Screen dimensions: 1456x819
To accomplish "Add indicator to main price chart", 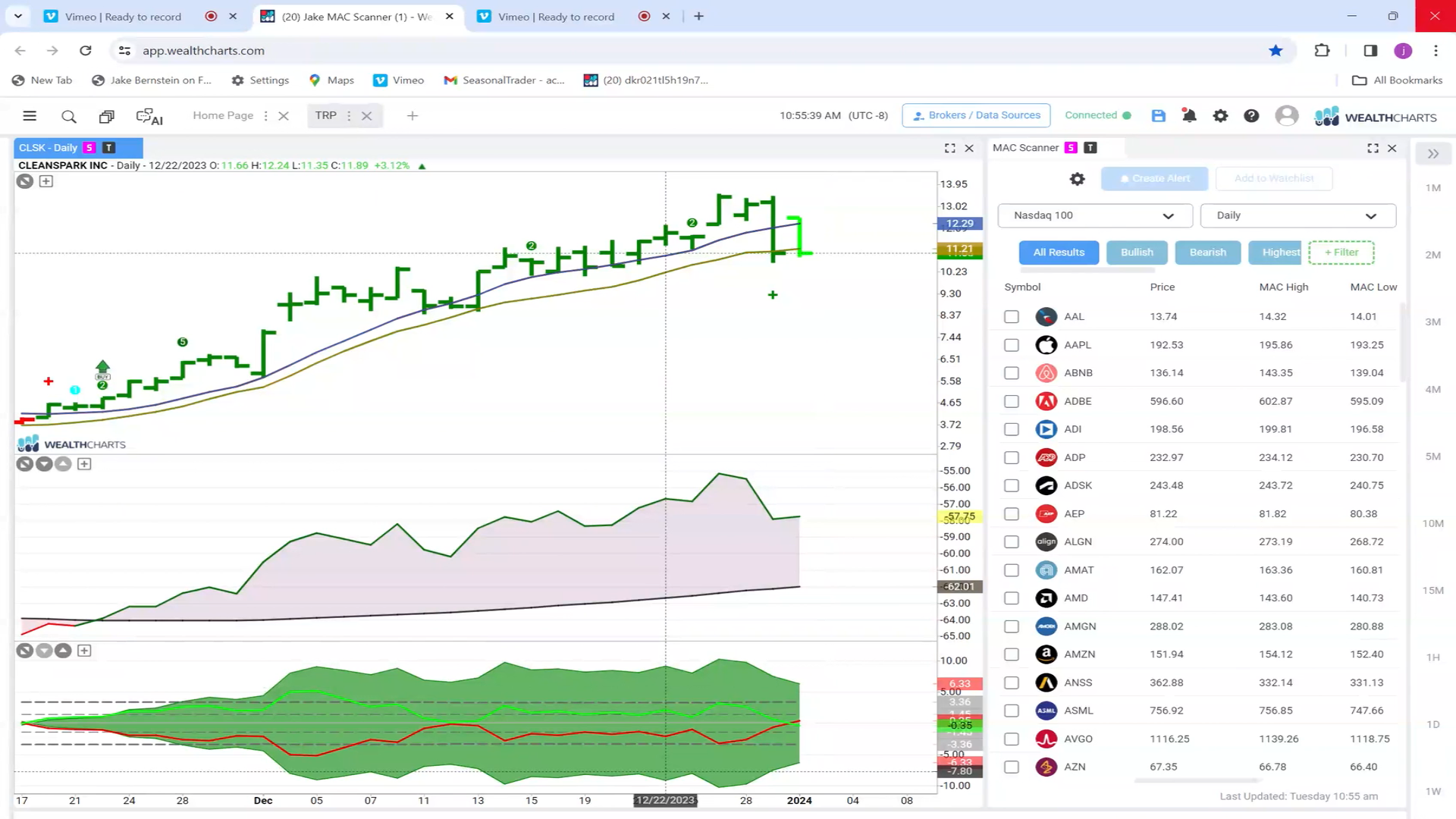I will click(46, 181).
